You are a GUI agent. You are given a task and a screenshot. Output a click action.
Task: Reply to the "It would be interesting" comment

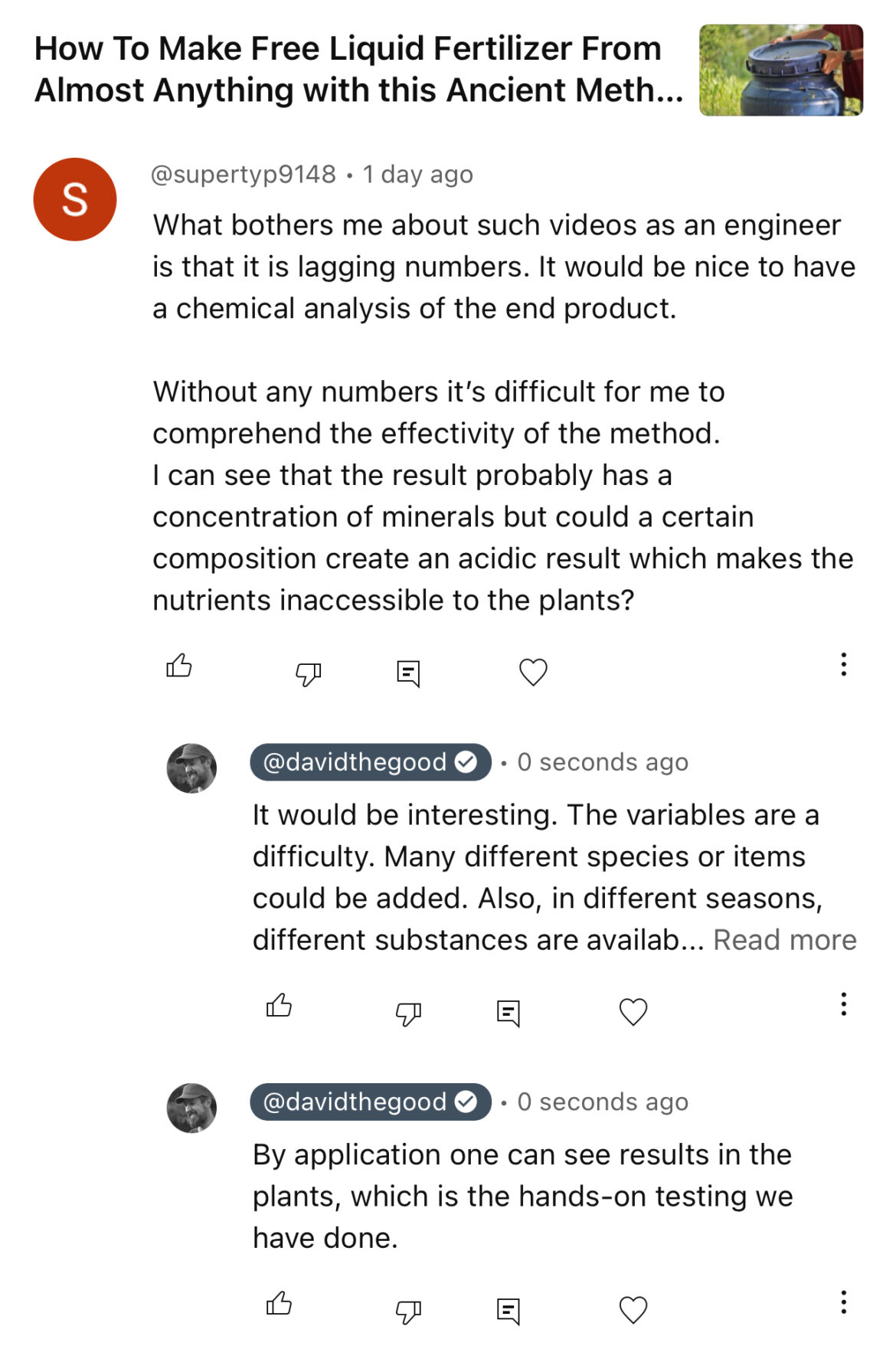coord(508,1013)
